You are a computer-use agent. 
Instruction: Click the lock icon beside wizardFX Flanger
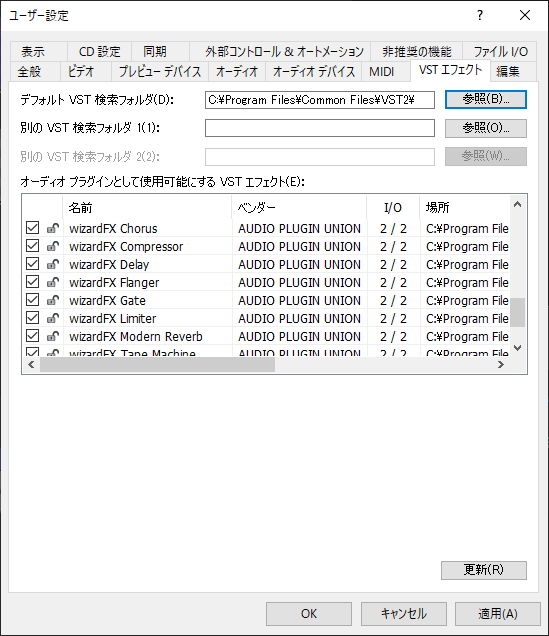[53, 282]
